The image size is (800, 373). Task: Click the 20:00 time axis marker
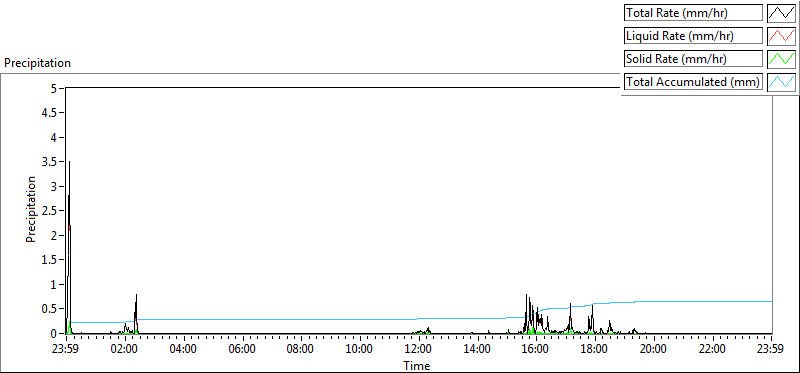point(654,350)
